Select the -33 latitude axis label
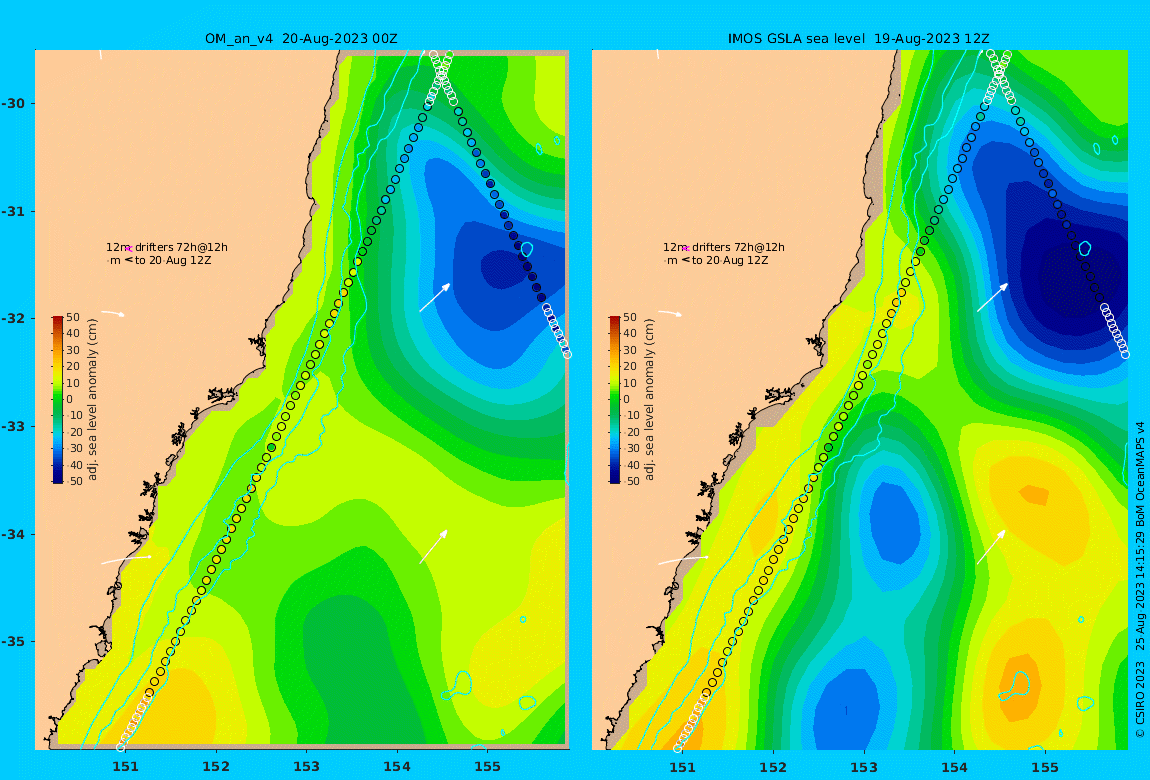Viewport: 1150px width, 780px height. 12,426
